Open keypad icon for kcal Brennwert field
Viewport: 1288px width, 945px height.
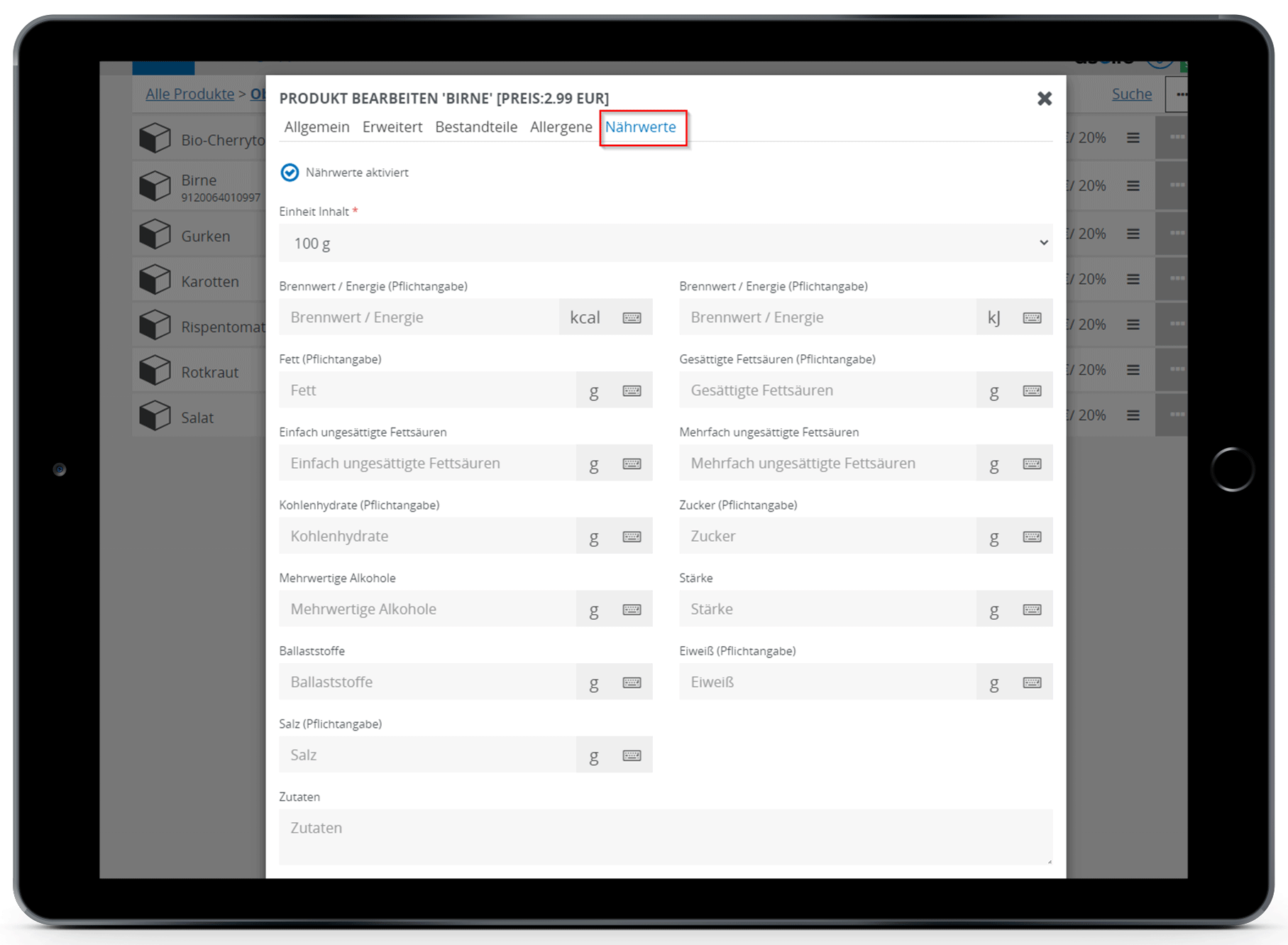click(x=632, y=317)
